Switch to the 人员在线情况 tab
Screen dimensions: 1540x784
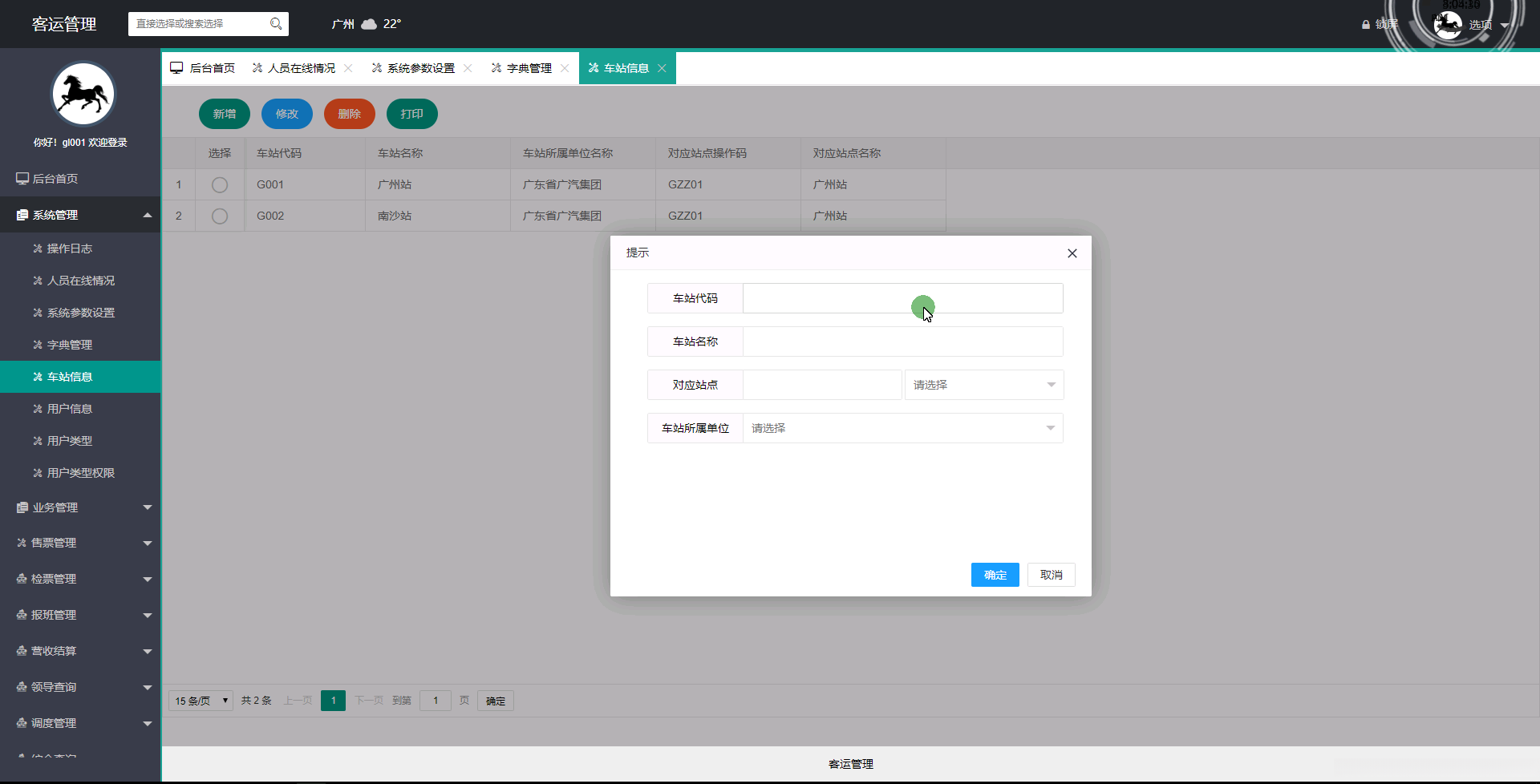pos(302,68)
